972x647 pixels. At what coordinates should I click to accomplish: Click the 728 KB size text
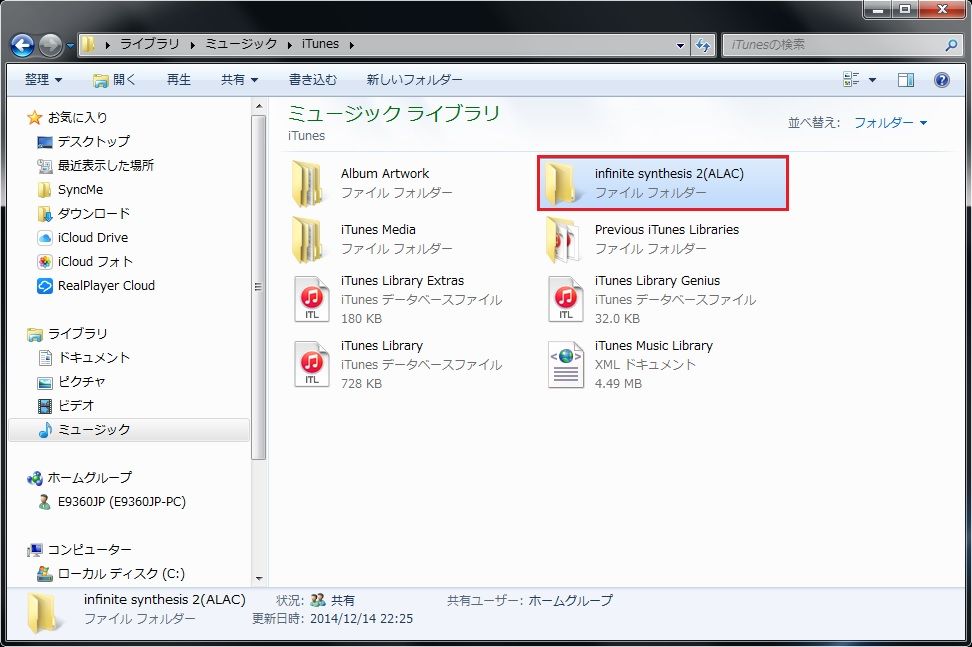tap(361, 384)
